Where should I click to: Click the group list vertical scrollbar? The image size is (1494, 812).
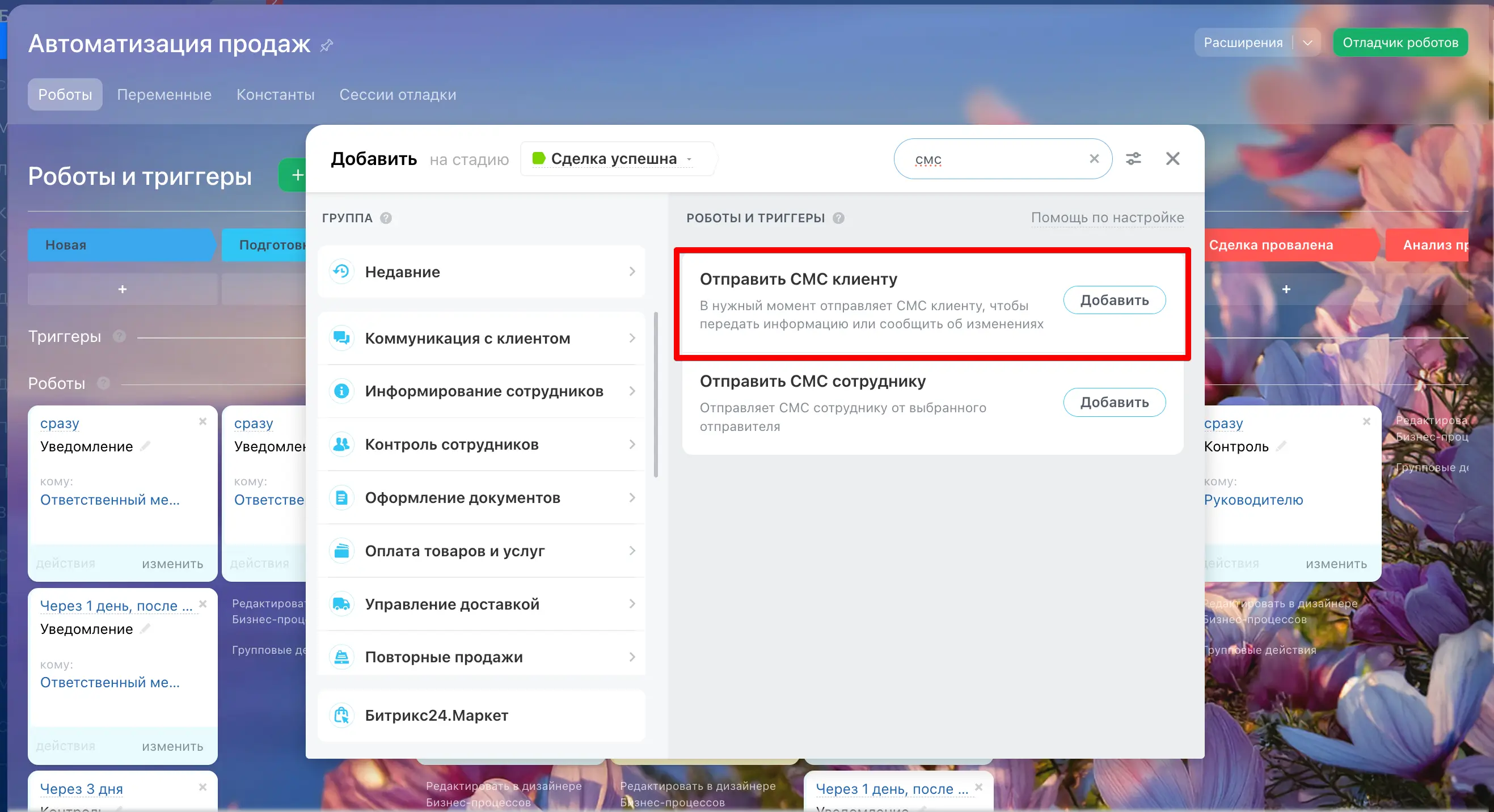coord(656,395)
